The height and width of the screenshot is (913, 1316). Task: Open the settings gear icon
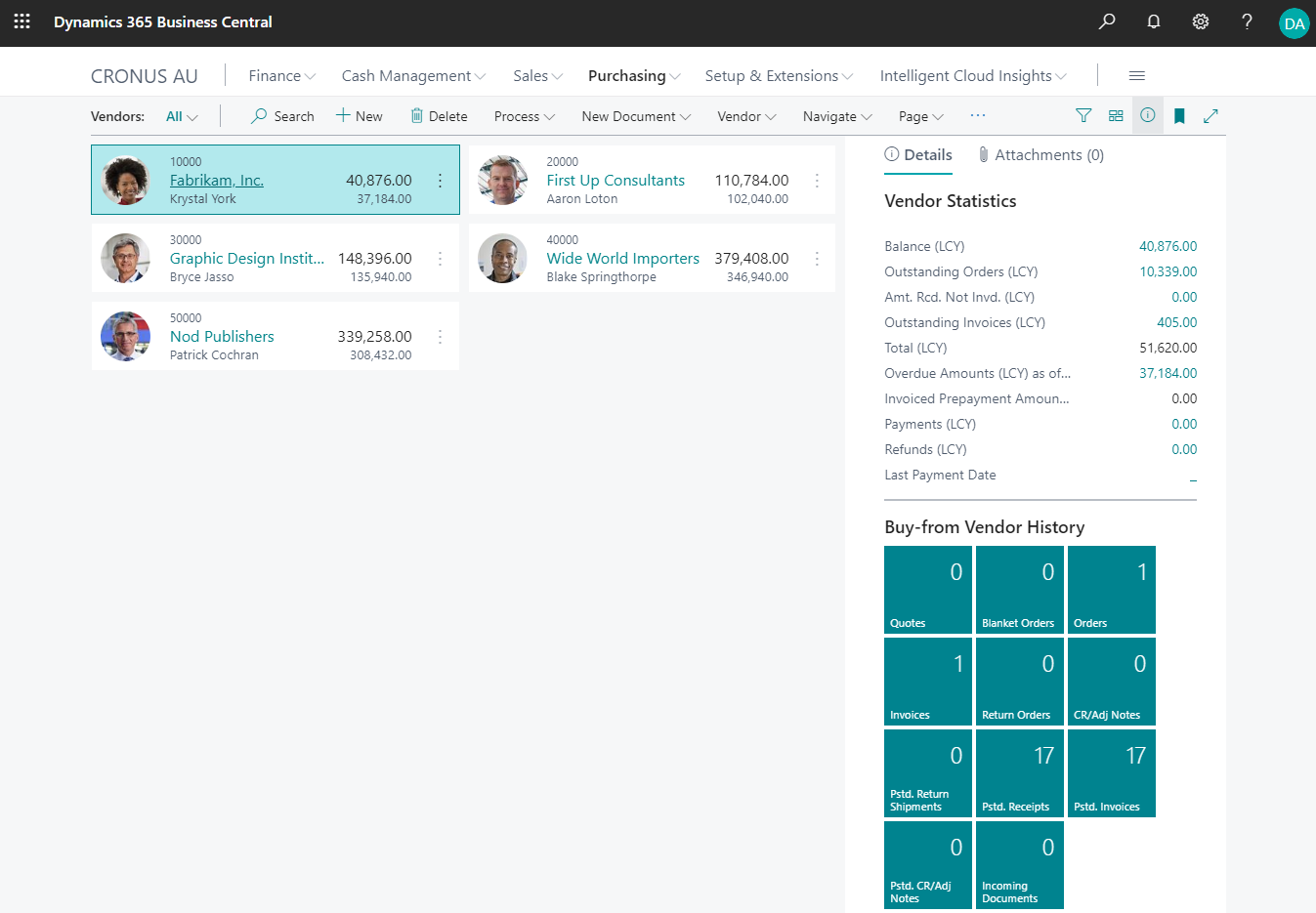tap(1201, 21)
